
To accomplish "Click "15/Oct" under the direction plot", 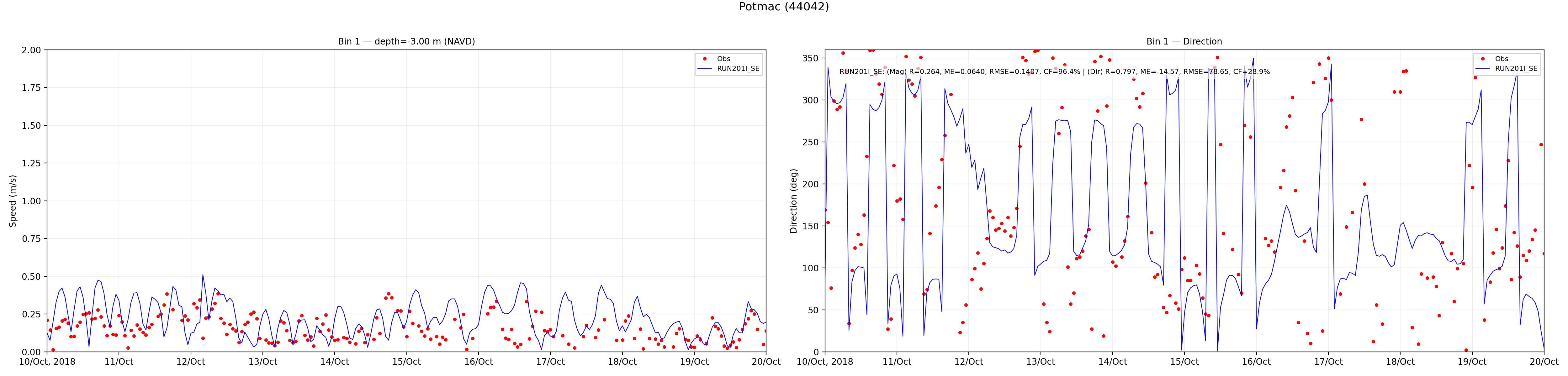I will (x=1184, y=362).
